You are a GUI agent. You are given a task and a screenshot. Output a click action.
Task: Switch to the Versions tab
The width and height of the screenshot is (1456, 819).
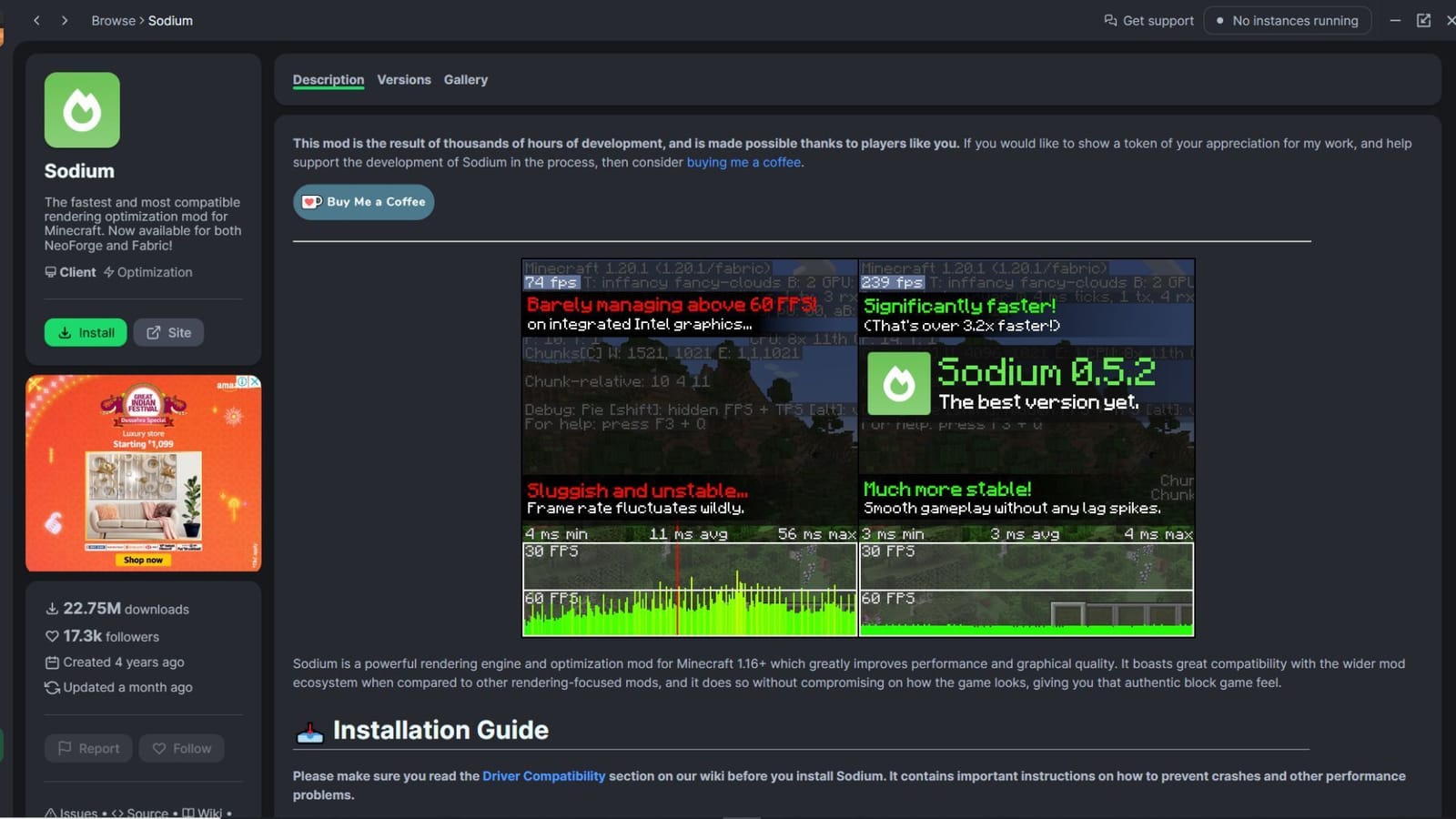point(404,79)
